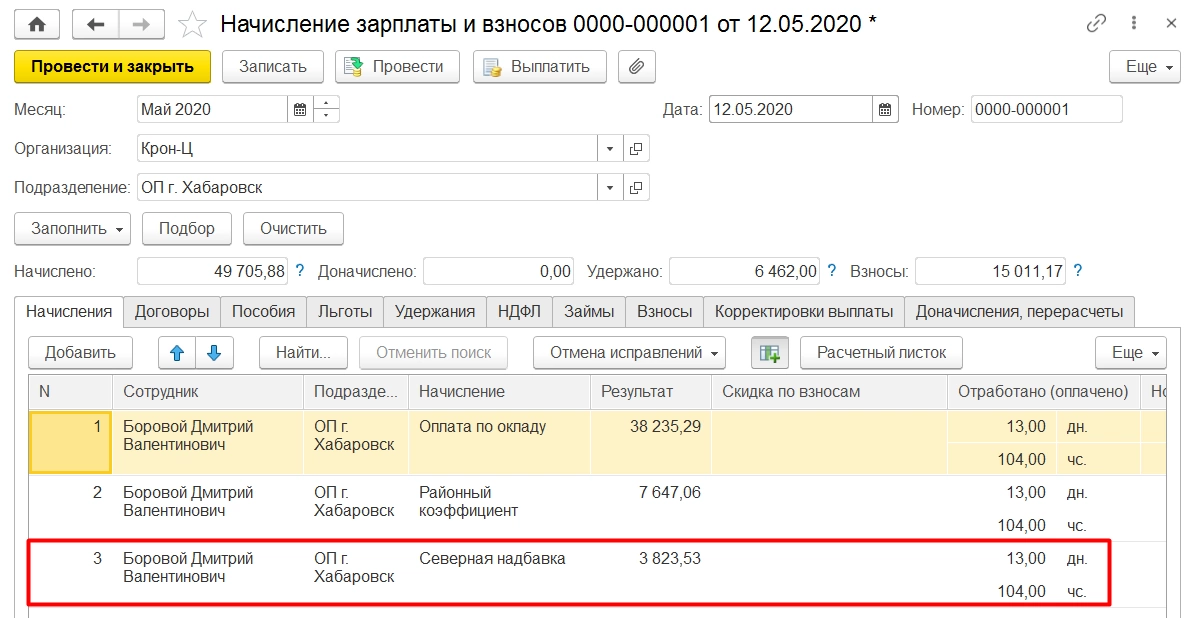Show Взносы help question mark

pos(1078,271)
